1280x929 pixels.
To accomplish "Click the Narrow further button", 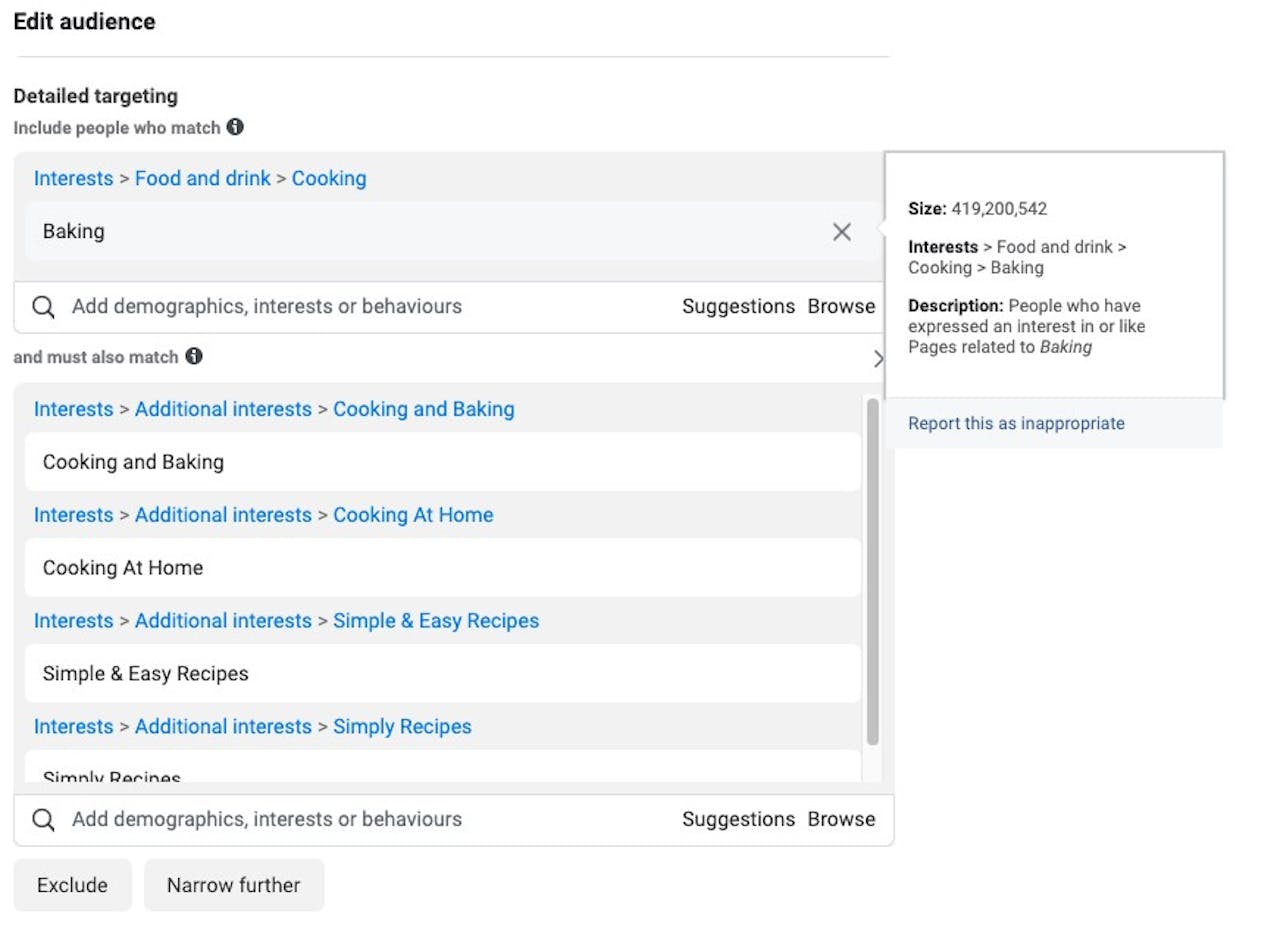I will click(x=234, y=885).
